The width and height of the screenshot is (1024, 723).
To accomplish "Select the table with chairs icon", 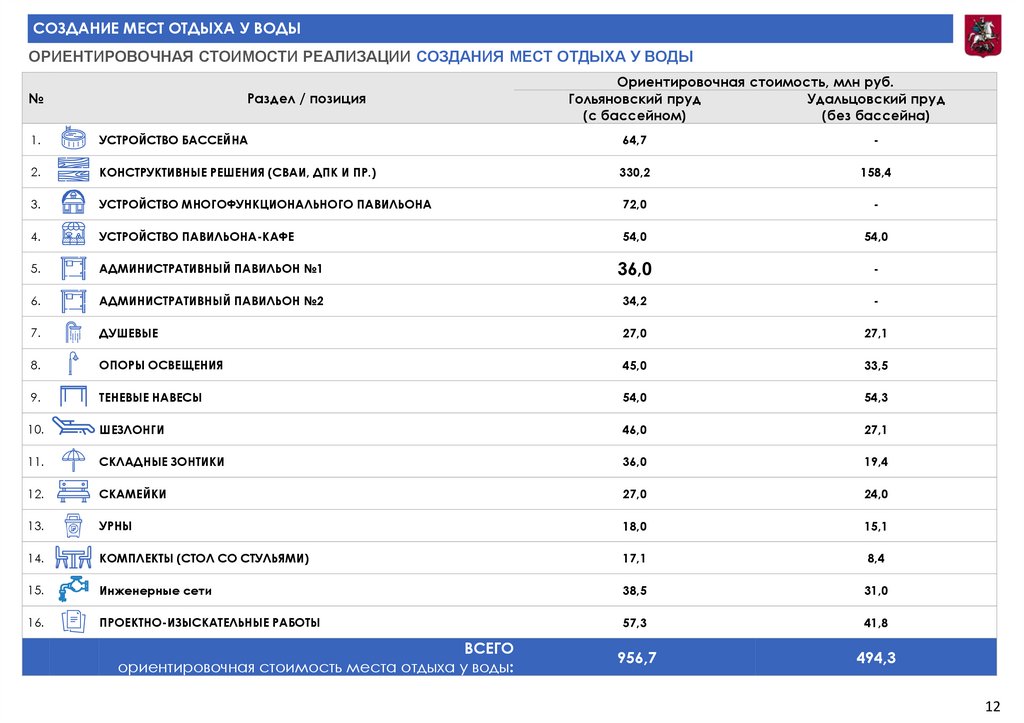I will 74,558.
